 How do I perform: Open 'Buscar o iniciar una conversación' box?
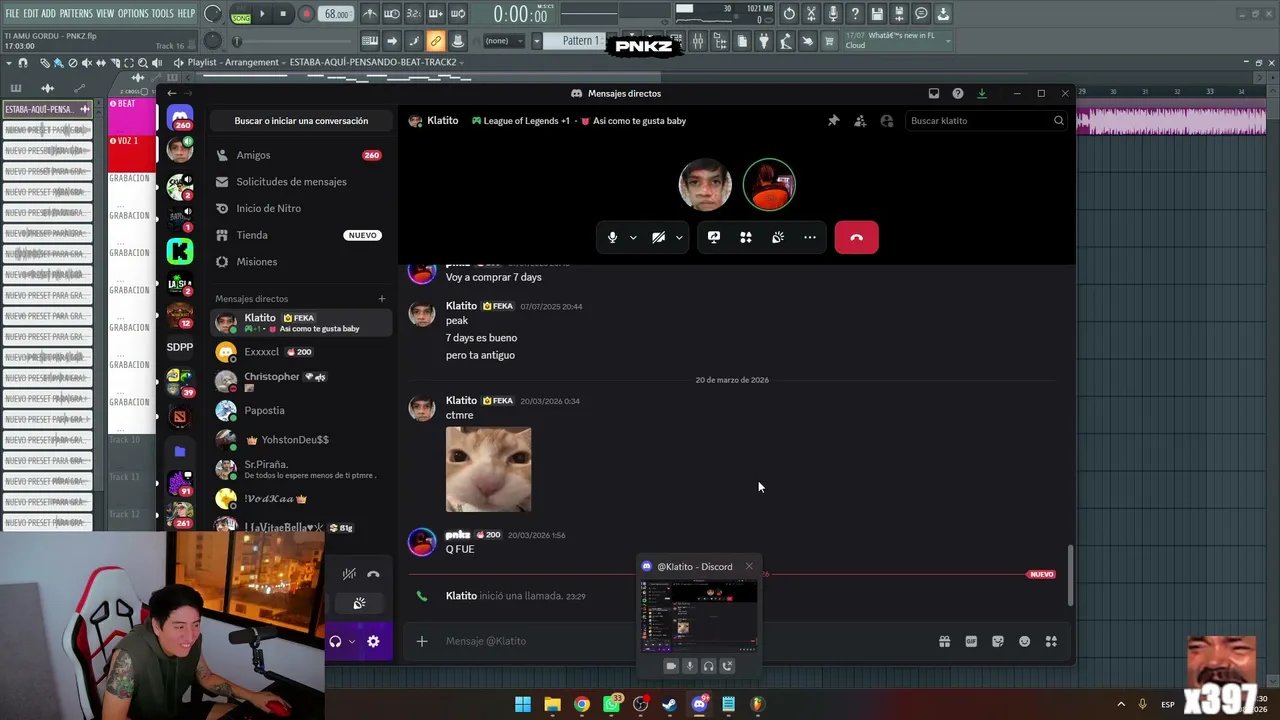(301, 121)
